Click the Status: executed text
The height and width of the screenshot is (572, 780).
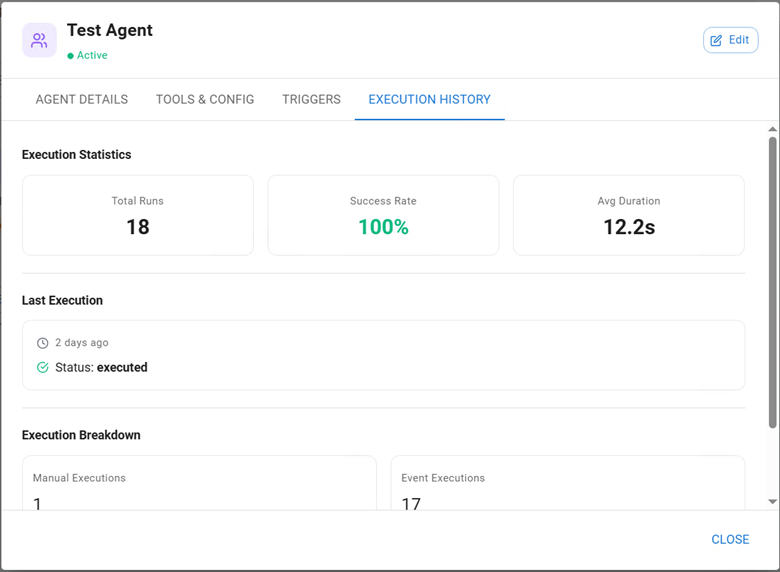click(x=101, y=368)
